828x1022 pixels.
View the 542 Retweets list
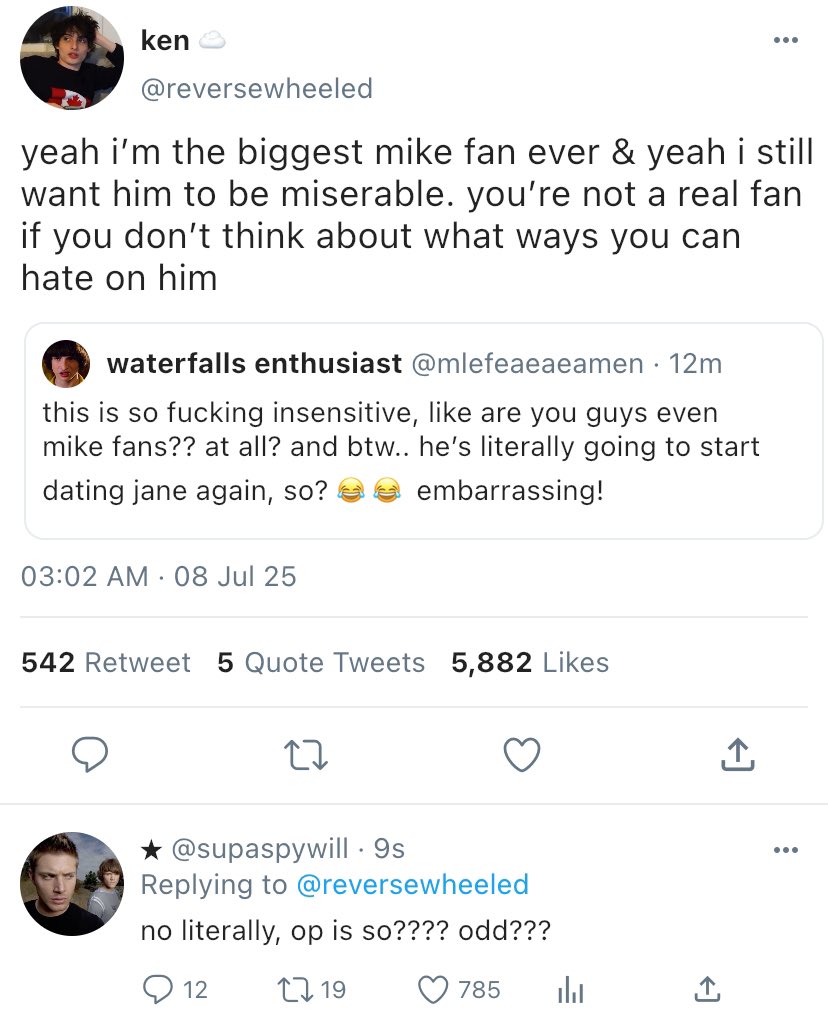pyautogui.click(x=106, y=662)
